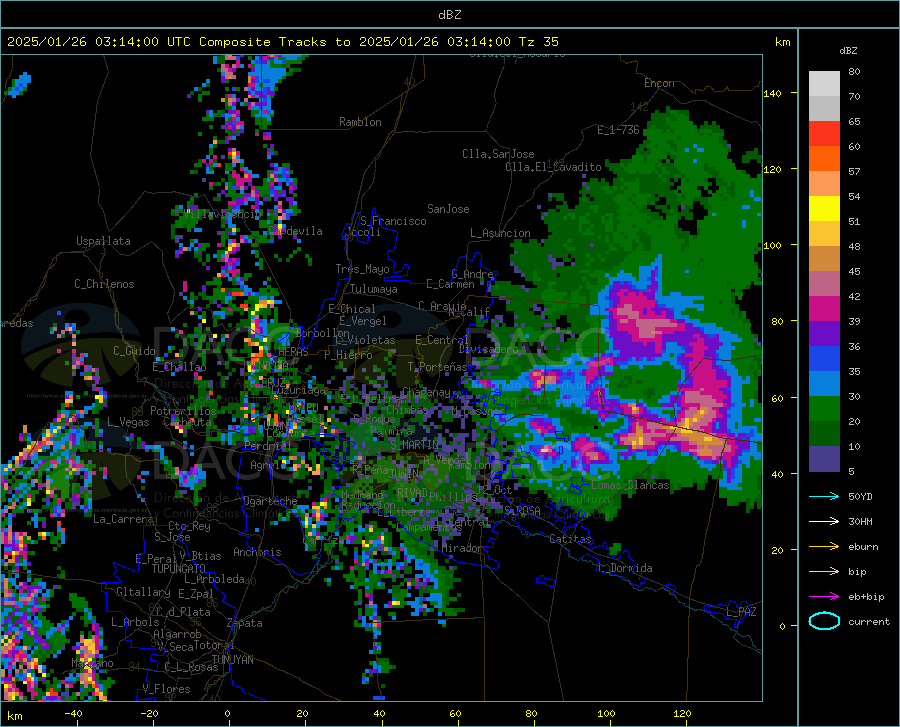This screenshot has width=900, height=727.
Task: Click the 'La_Carrera' map label
Action: click(123, 519)
